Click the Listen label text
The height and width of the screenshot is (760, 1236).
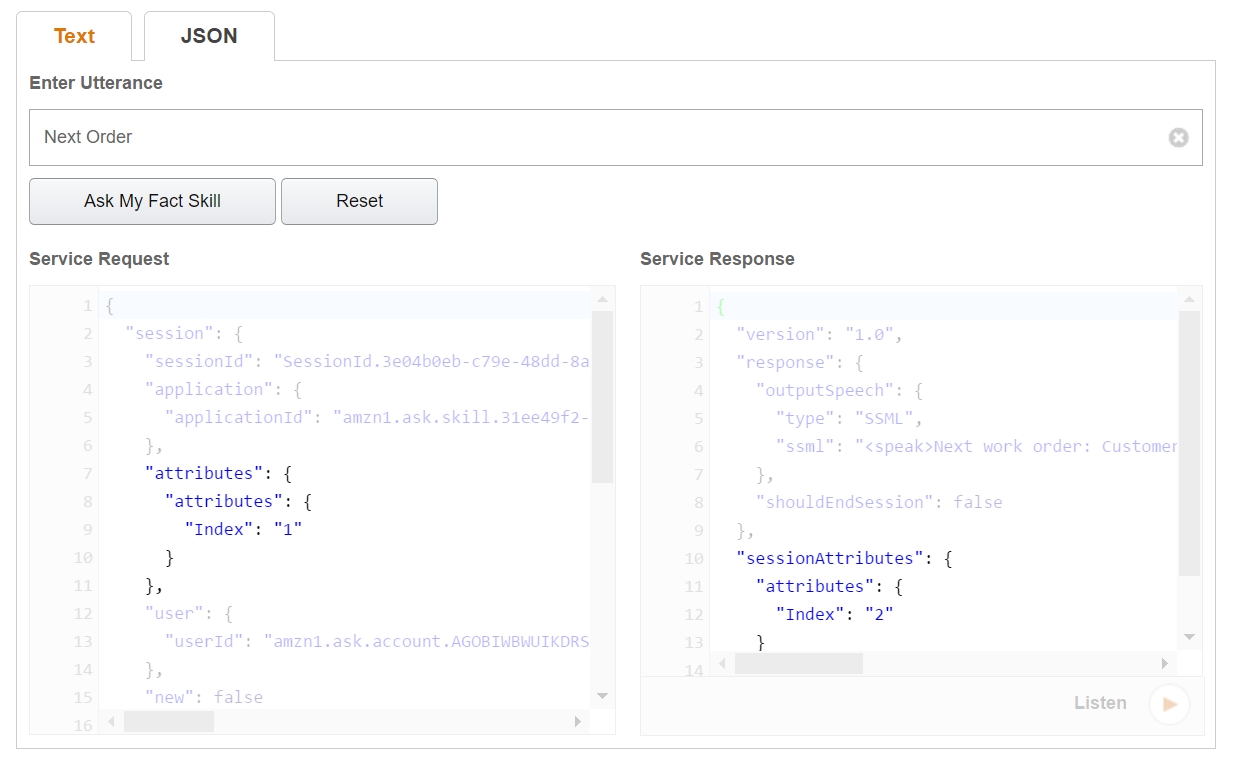1100,703
